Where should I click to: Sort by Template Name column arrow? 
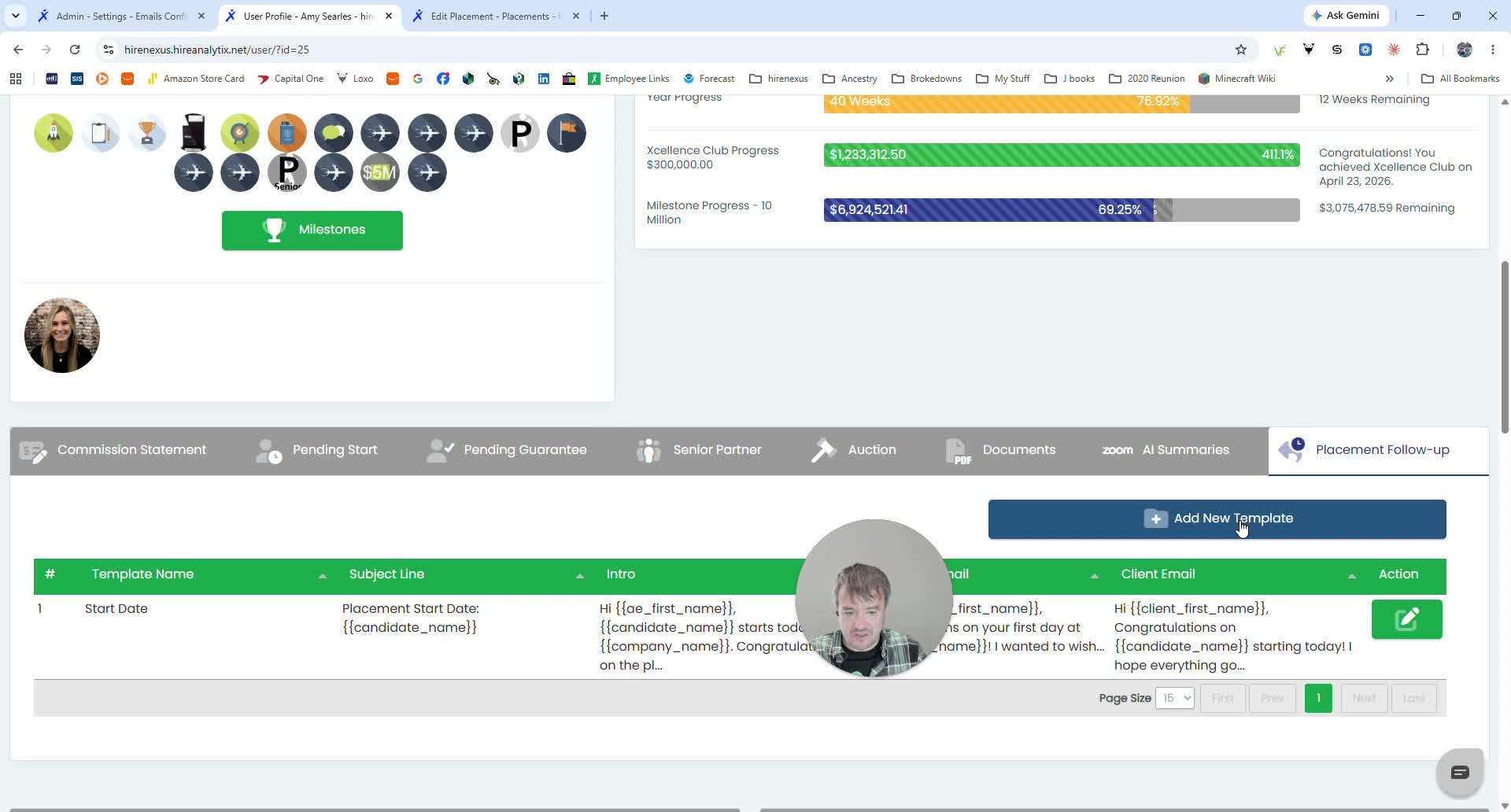point(323,576)
